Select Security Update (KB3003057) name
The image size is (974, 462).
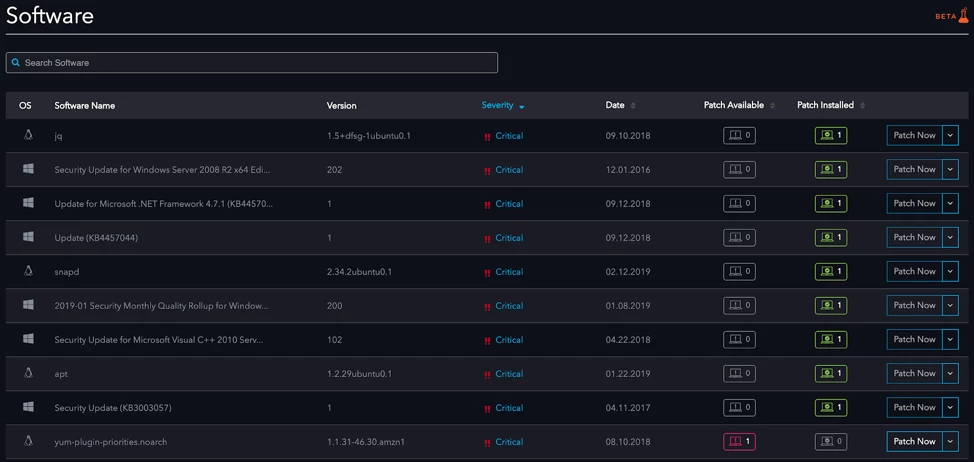coord(112,408)
